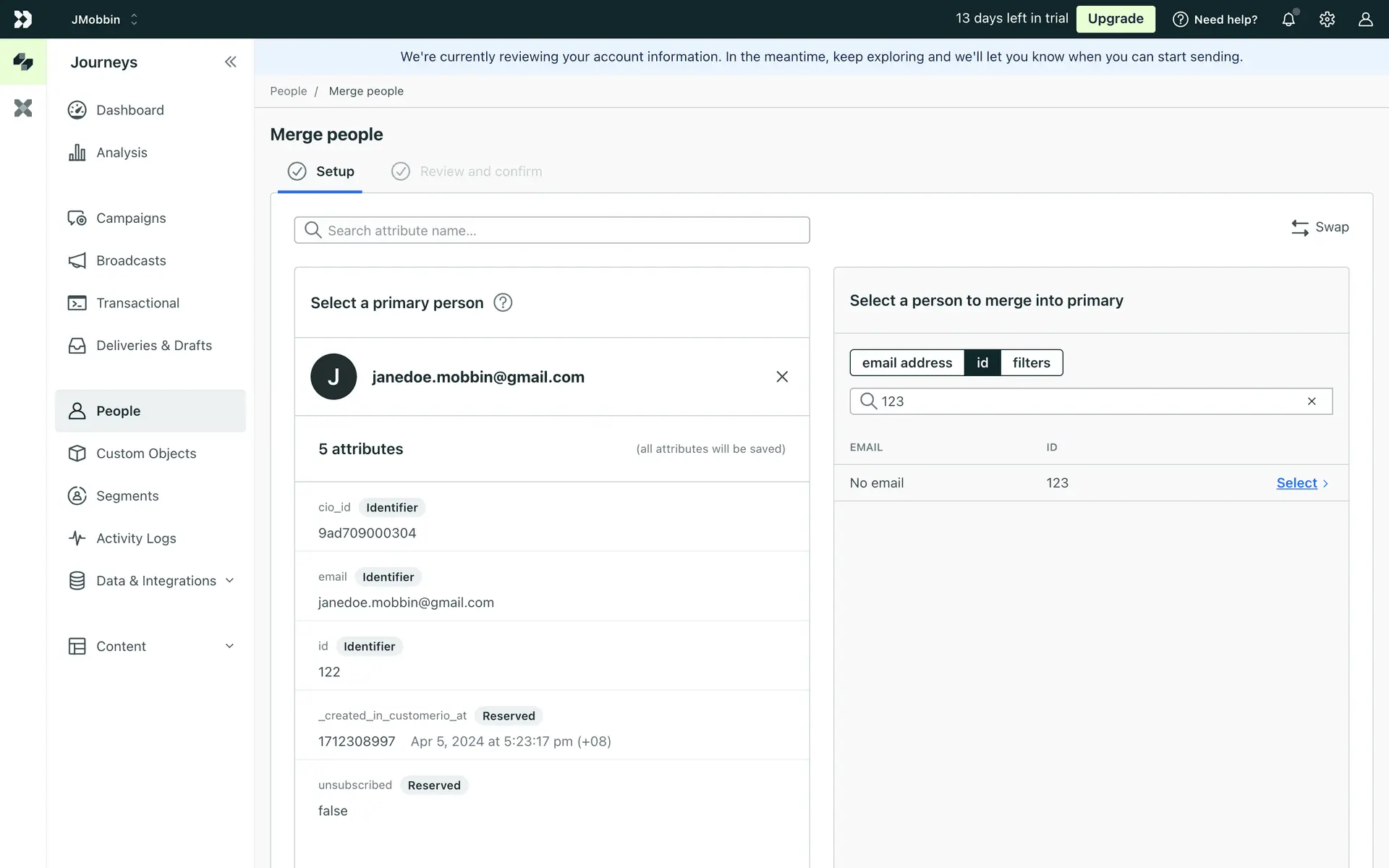The height and width of the screenshot is (868, 1389).
Task: Click the Upgrade button
Action: pos(1115,19)
